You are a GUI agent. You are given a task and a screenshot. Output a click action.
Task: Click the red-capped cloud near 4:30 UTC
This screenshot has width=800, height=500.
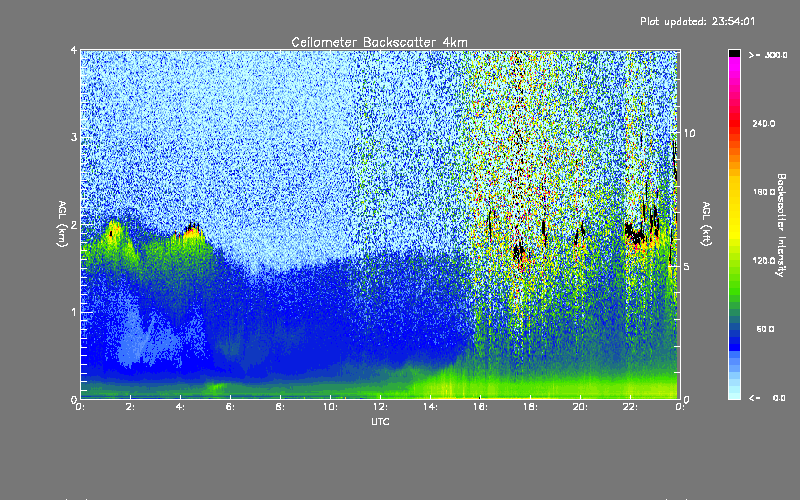(x=191, y=231)
